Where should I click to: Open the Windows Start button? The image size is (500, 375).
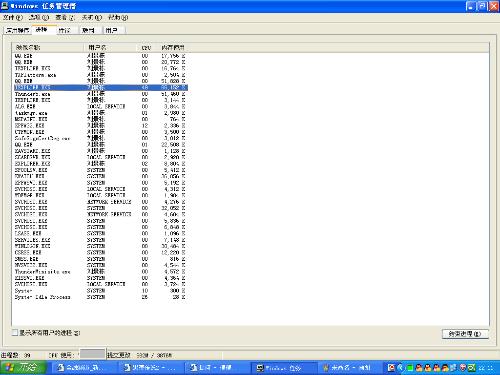23,367
